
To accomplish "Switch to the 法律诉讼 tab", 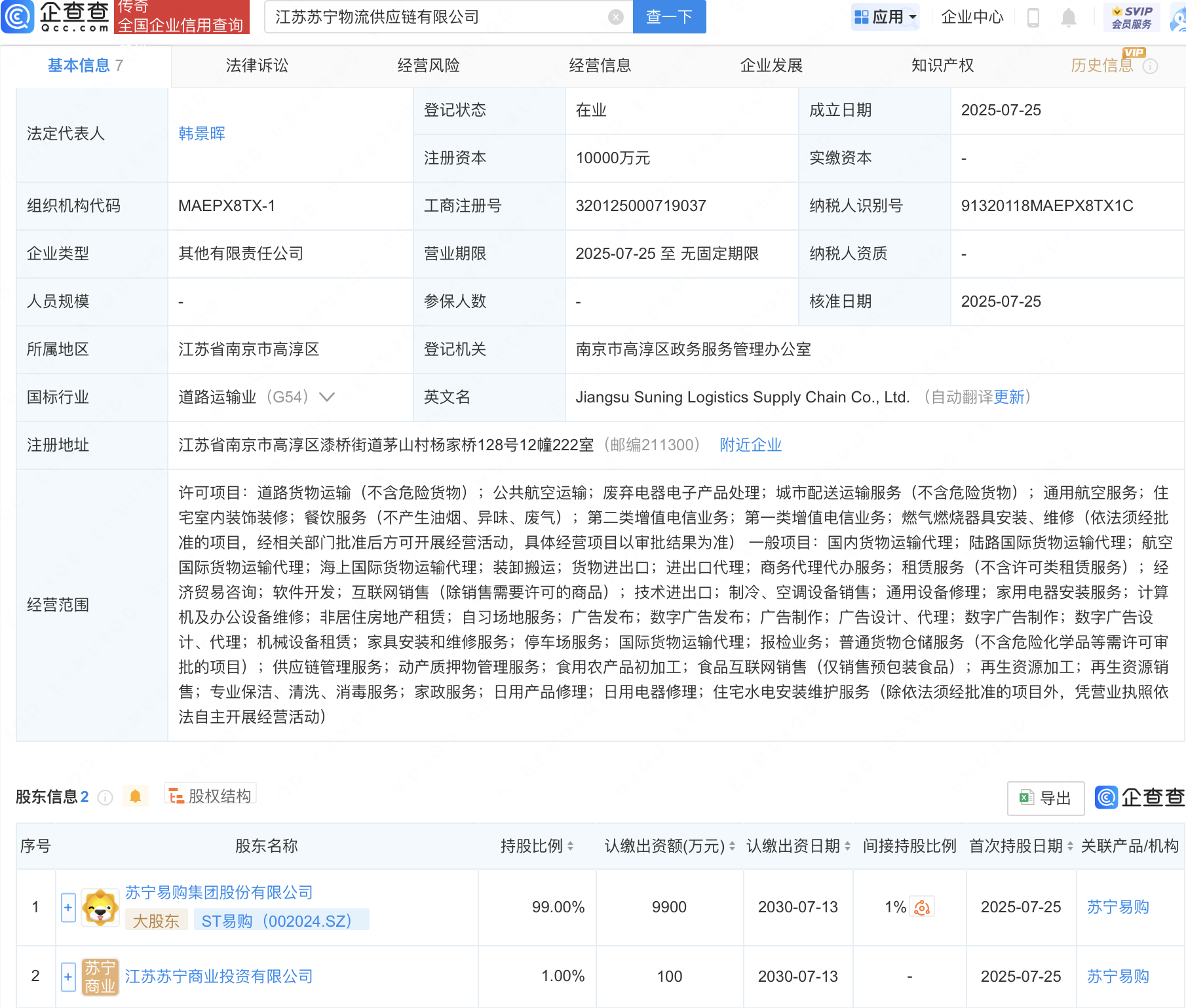I will point(257,66).
